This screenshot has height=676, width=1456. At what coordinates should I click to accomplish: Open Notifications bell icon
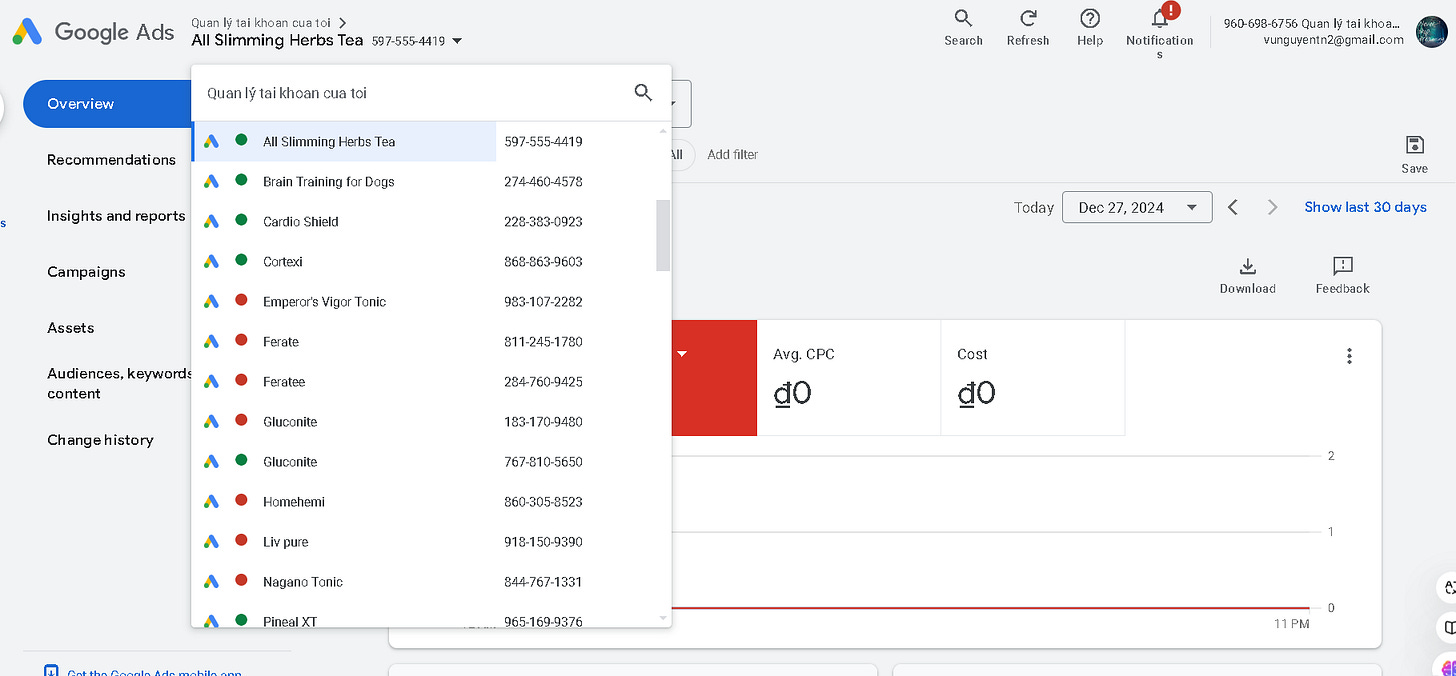pos(1160,18)
